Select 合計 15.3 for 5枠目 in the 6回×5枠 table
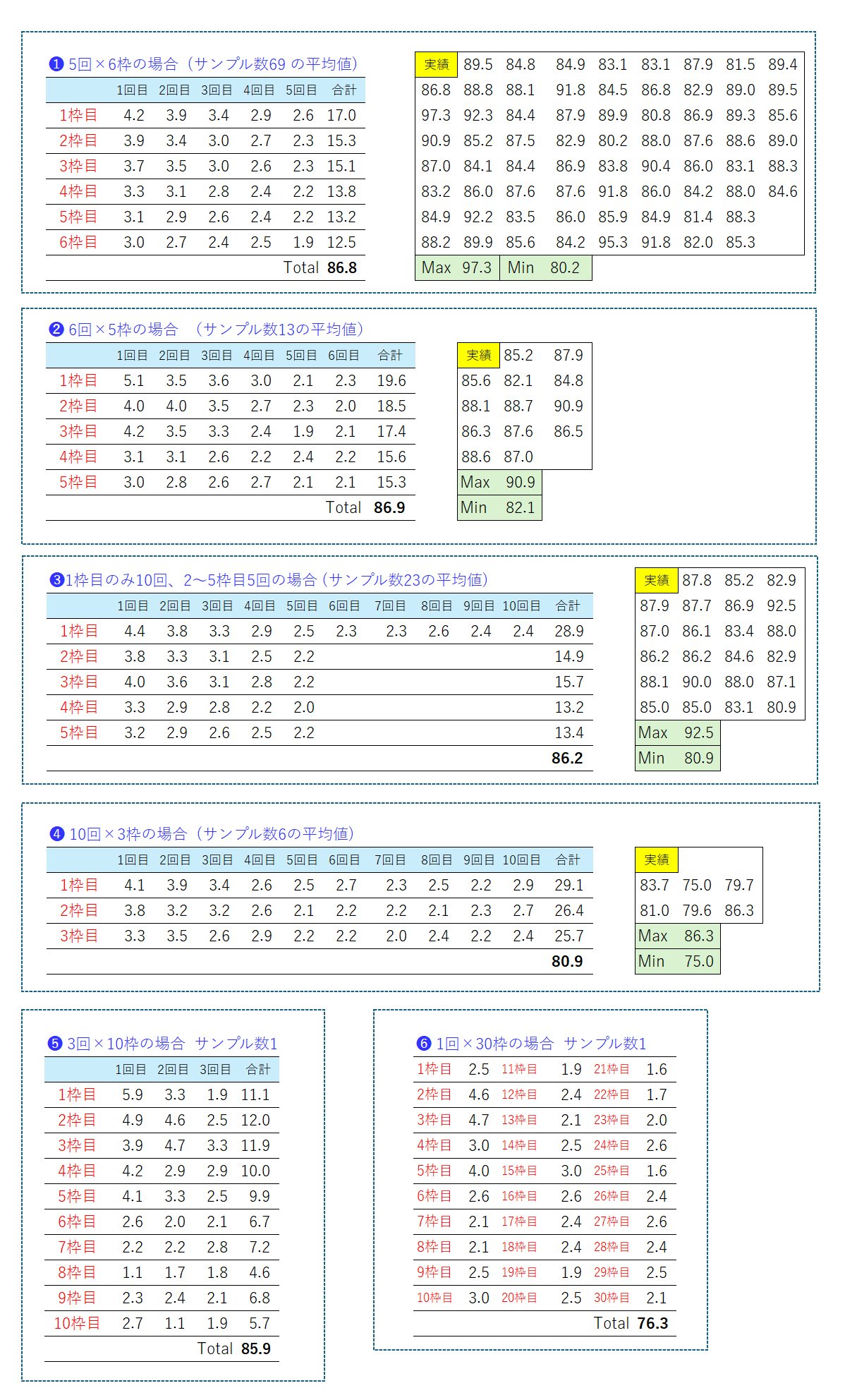Screen dimensions: 845x1400 pos(391,483)
